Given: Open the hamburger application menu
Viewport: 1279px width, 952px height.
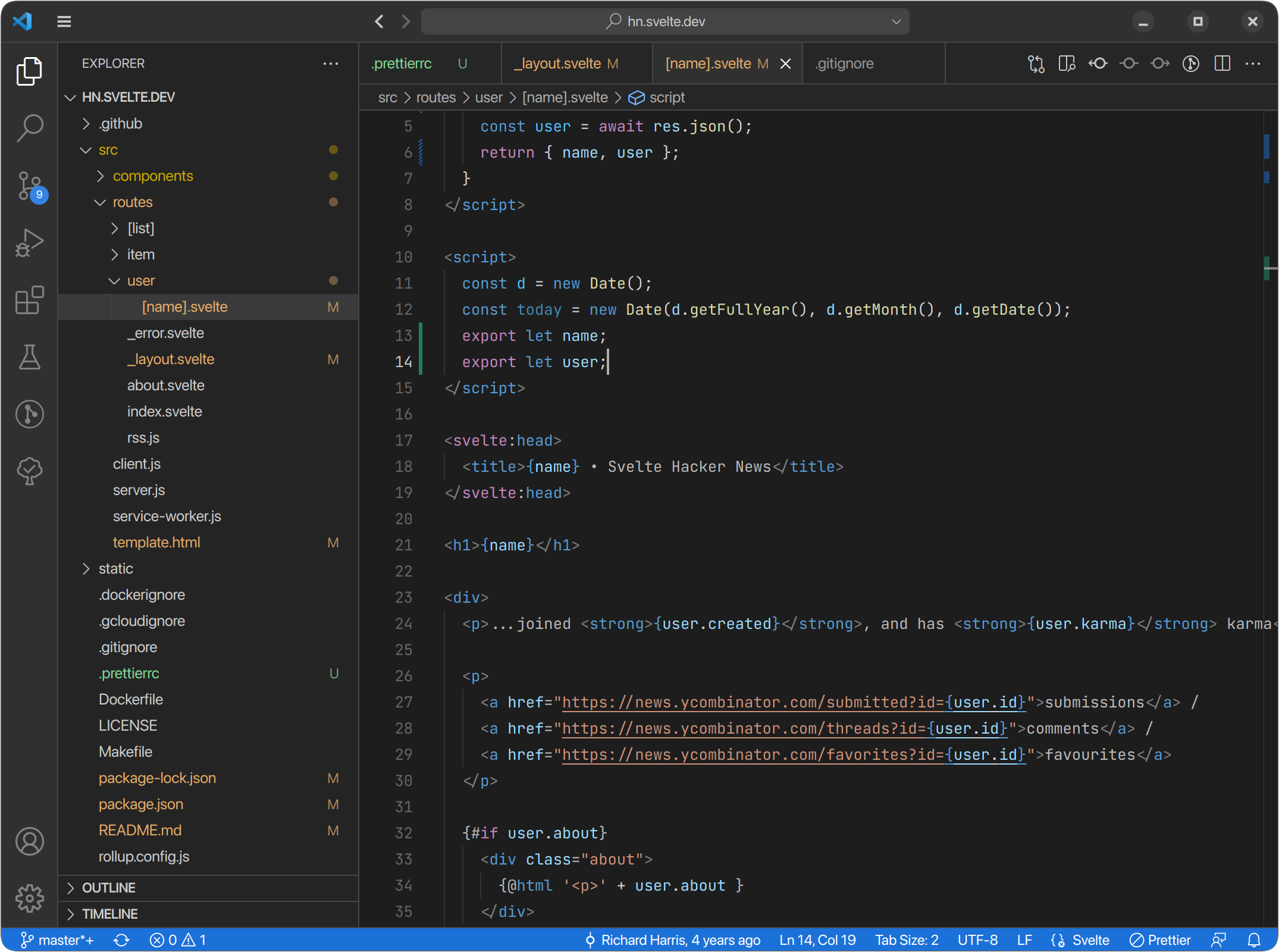Looking at the screenshot, I should coord(64,21).
